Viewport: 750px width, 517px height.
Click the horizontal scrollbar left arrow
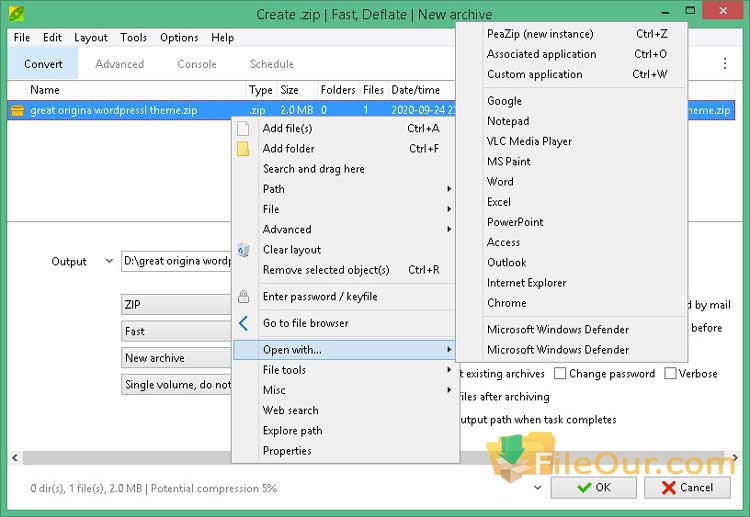15,458
